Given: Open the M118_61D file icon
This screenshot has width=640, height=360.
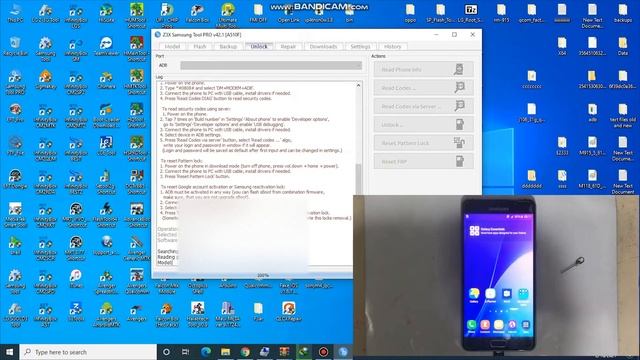Looking at the screenshot, I should (x=592, y=179).
